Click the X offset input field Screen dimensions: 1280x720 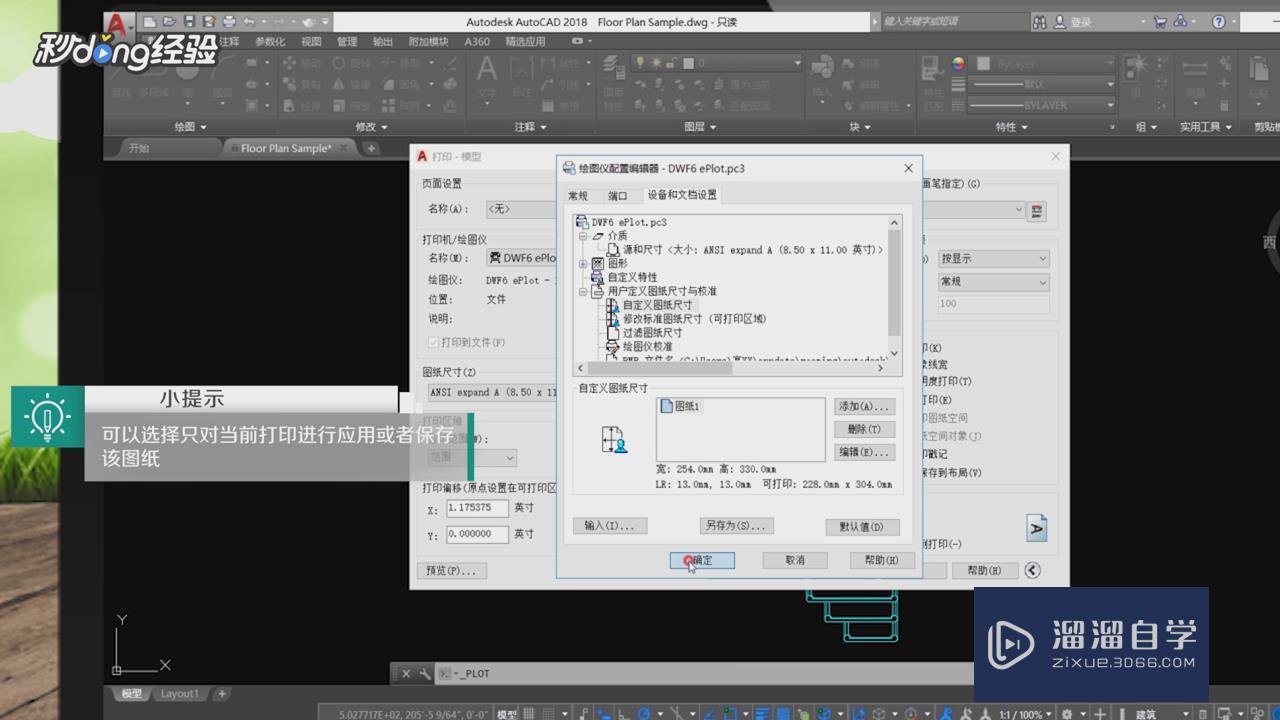pos(478,508)
